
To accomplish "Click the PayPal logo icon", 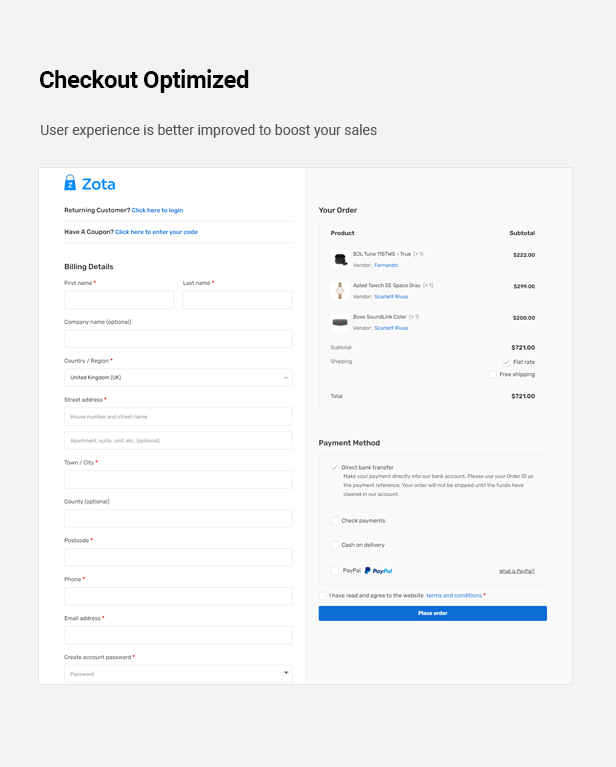I will click(379, 571).
